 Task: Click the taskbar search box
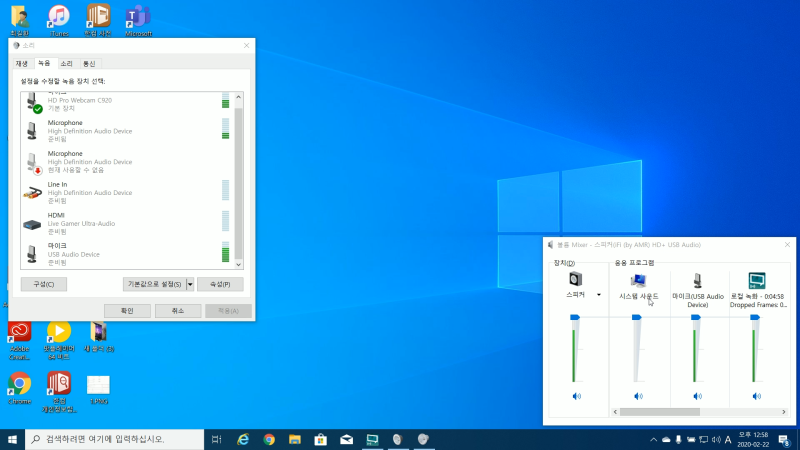tap(114, 439)
